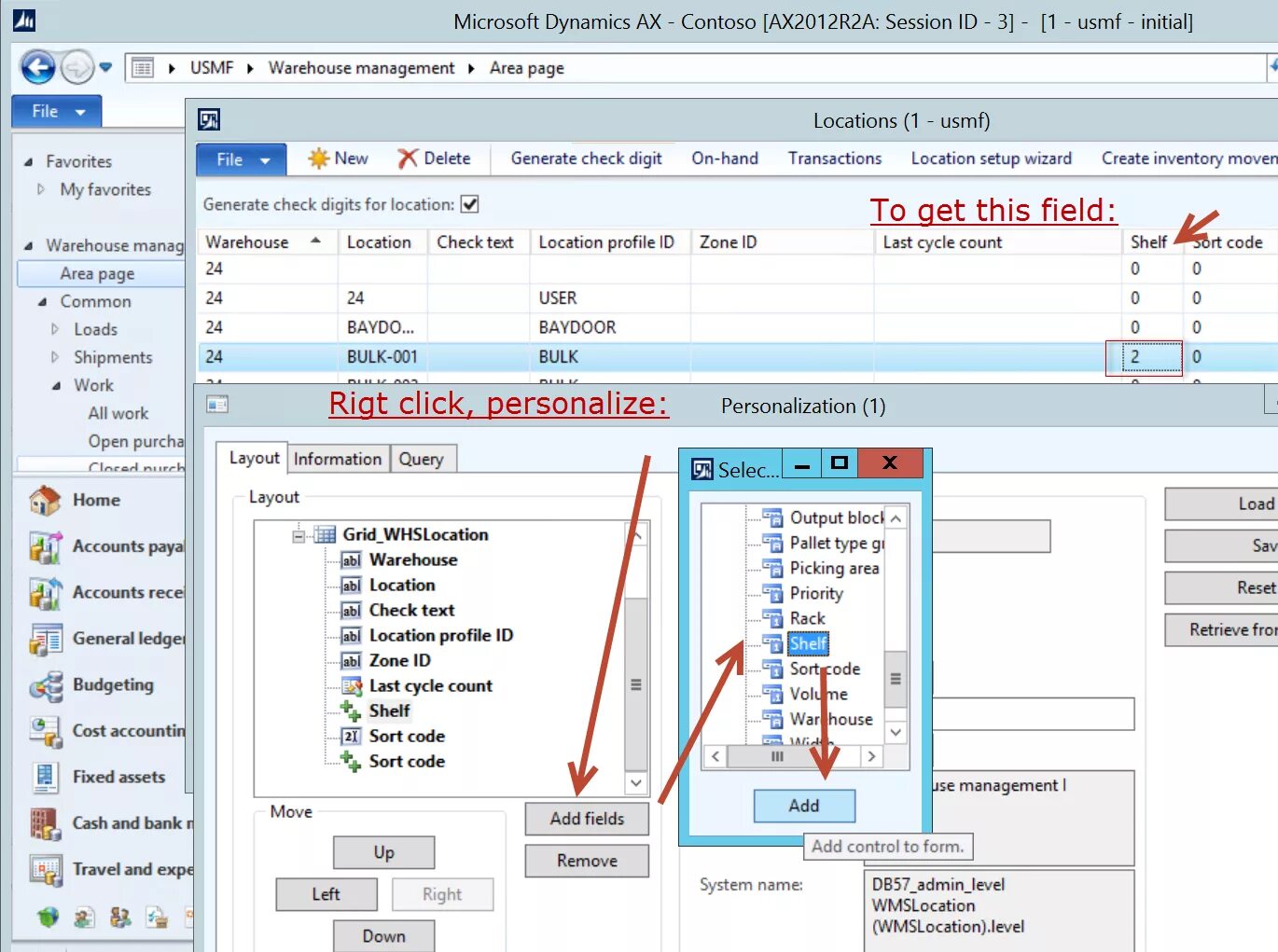Select Rack in the field selection list
Screen dimensions: 1278x952
807,618
